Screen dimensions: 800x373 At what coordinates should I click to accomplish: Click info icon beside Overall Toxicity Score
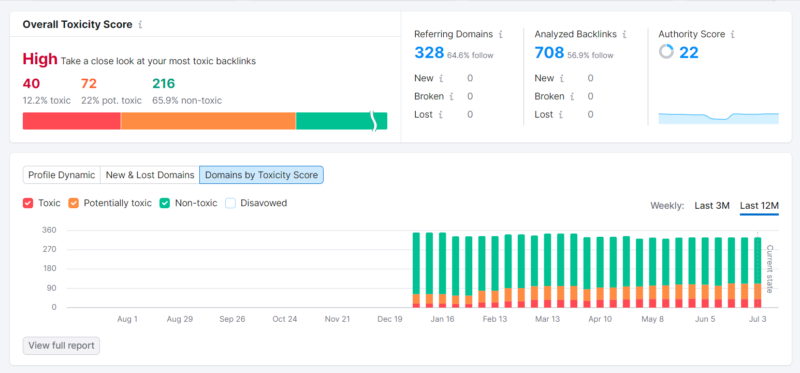pyautogui.click(x=140, y=24)
